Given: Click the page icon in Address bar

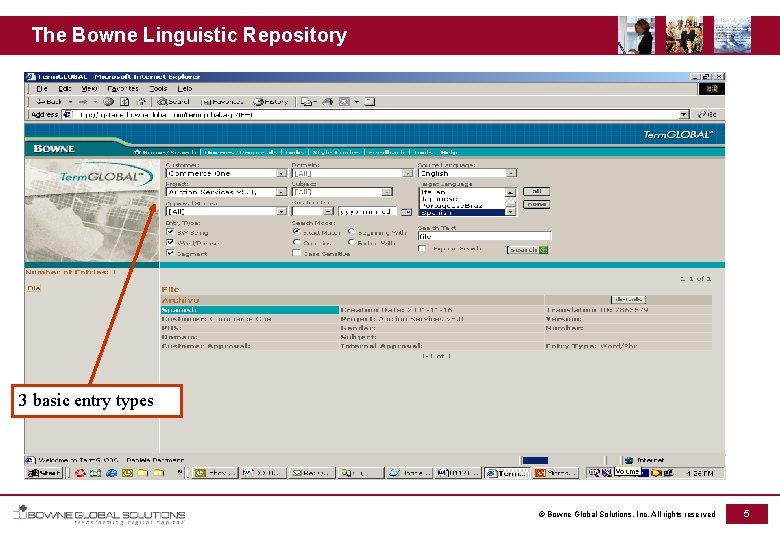Looking at the screenshot, I should tap(67, 114).
